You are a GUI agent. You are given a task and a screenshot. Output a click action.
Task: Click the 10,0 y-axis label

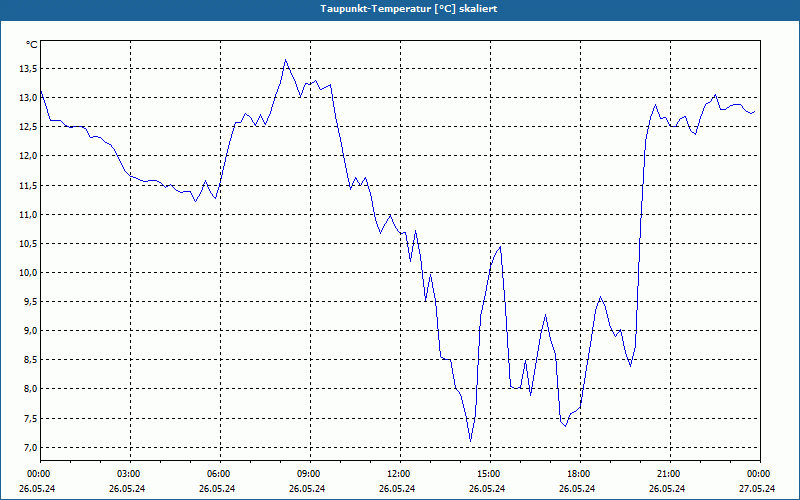click(28, 273)
